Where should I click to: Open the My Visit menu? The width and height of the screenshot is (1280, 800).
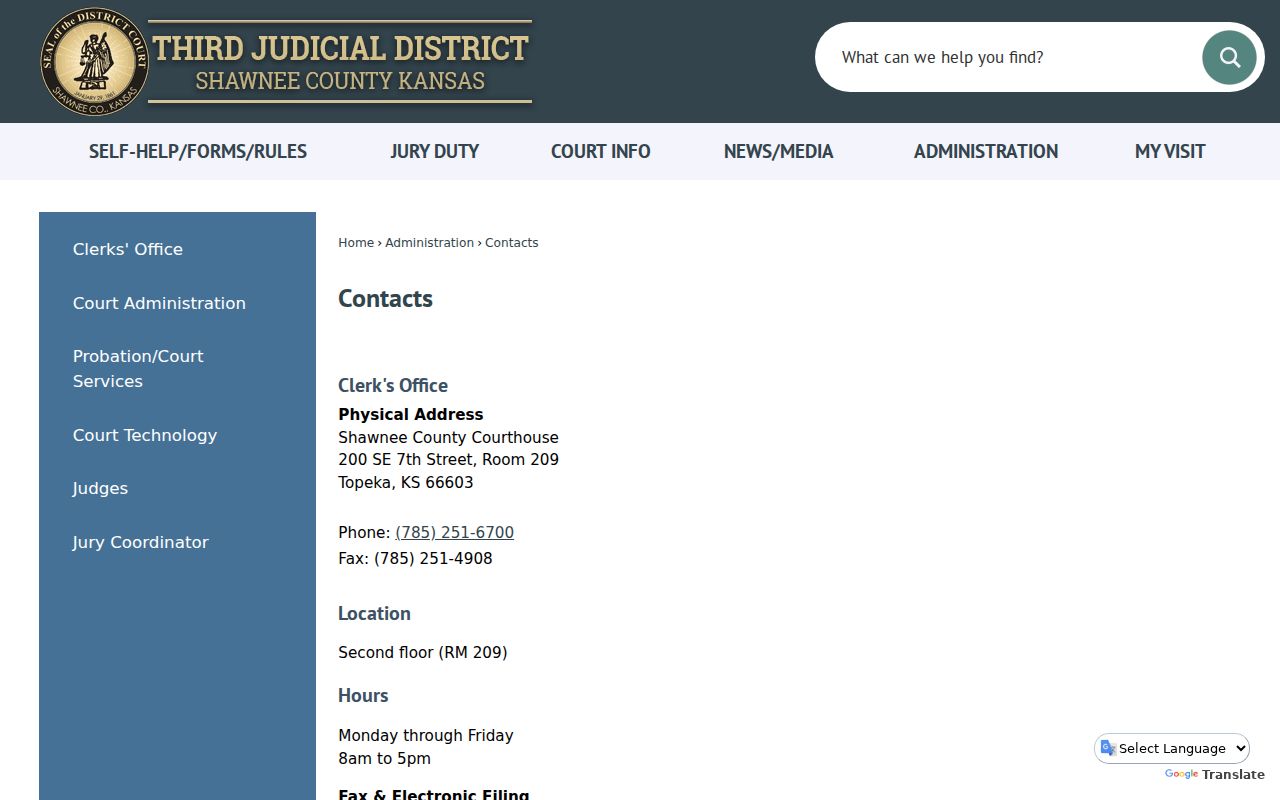(1170, 151)
